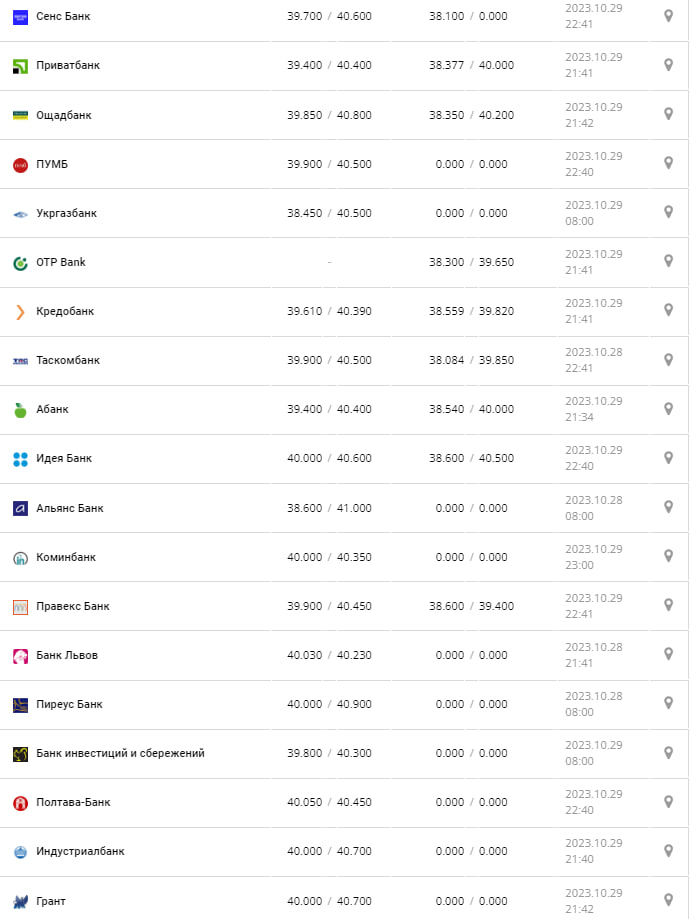Click the OTP Bank green logo
Image resolution: width=690 pixels, height=919 pixels.
(20, 263)
